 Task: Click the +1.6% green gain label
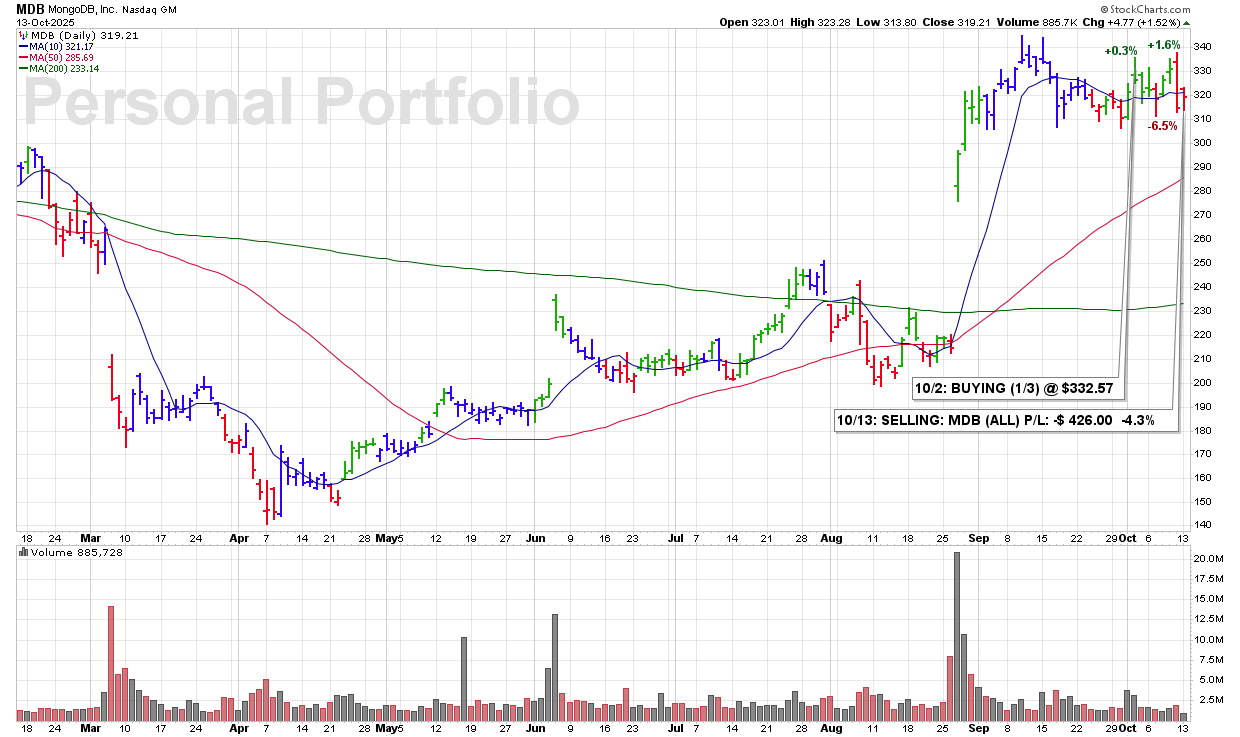coord(1163,45)
